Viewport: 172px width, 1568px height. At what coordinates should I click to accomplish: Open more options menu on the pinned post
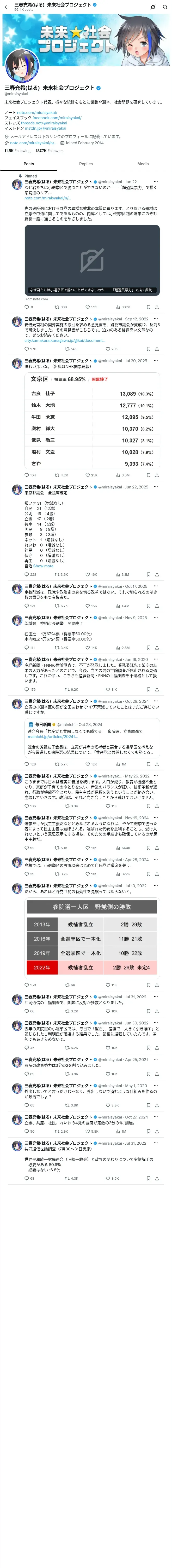coord(156,181)
